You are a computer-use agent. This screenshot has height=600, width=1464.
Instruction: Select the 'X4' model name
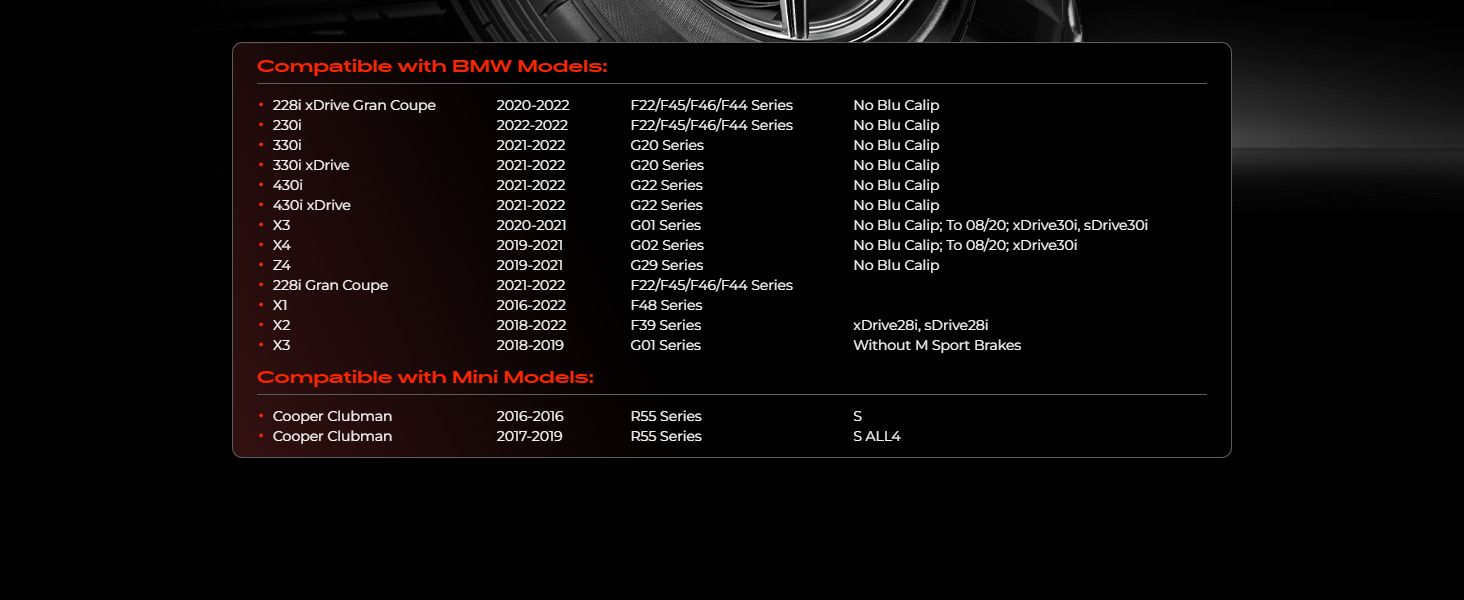[x=281, y=245]
